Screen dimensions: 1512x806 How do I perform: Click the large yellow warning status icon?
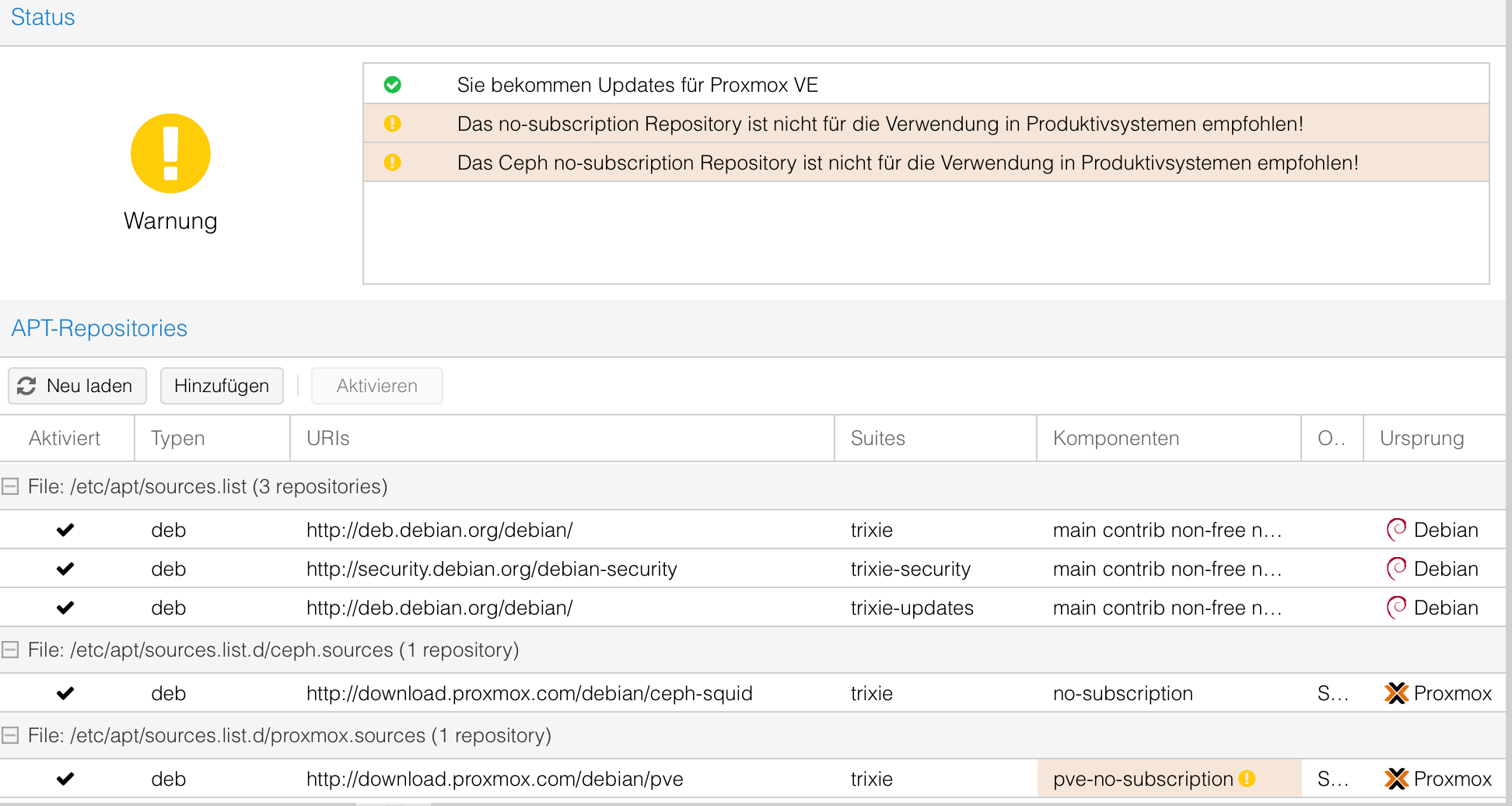click(x=170, y=153)
